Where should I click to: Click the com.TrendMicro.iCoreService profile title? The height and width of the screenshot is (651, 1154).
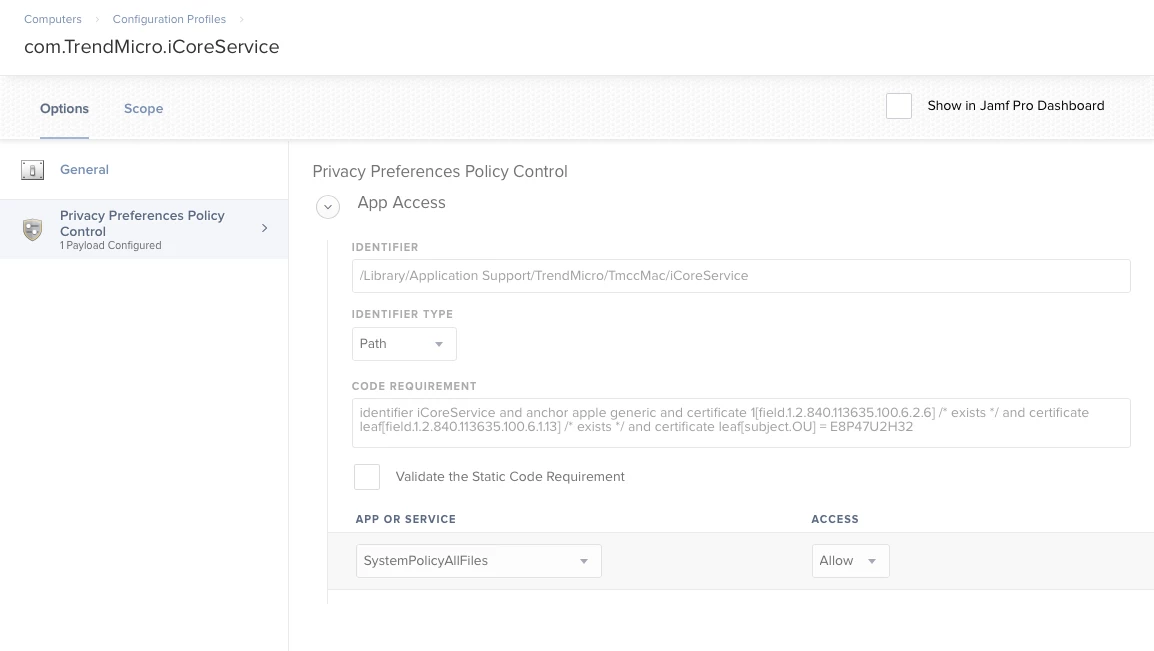[x=152, y=47]
